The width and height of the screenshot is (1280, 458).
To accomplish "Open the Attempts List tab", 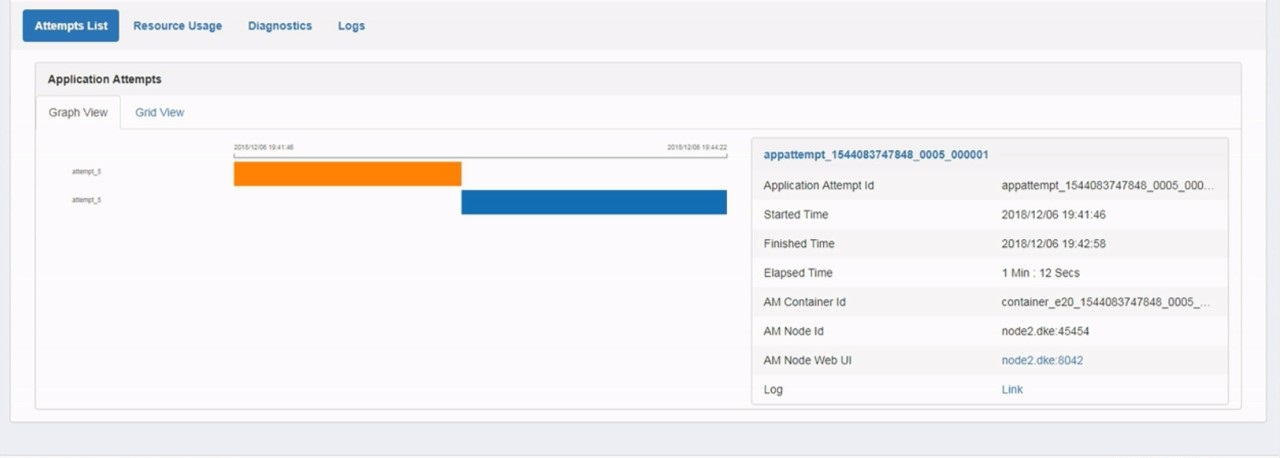I will (x=71, y=26).
